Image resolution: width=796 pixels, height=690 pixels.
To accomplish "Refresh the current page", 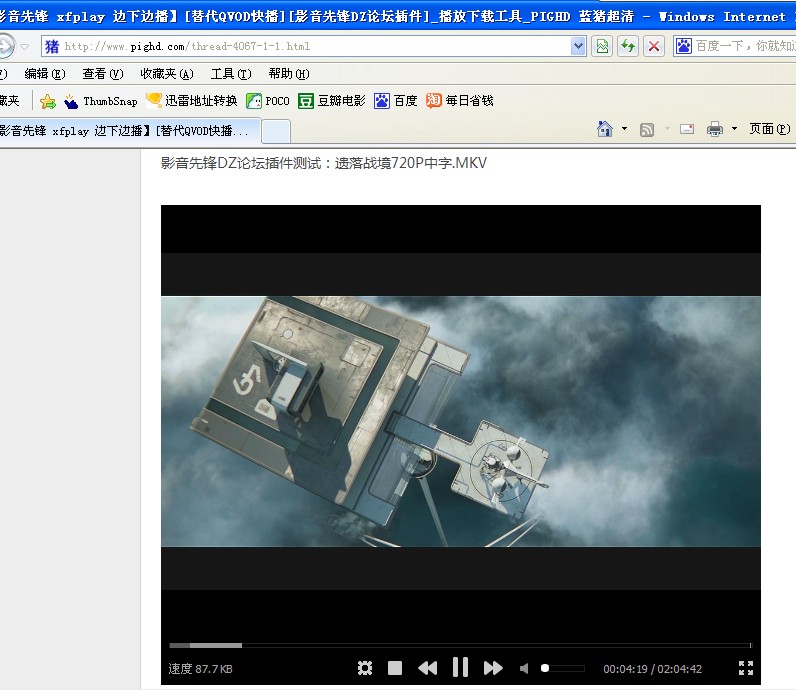I will pyautogui.click(x=628, y=46).
